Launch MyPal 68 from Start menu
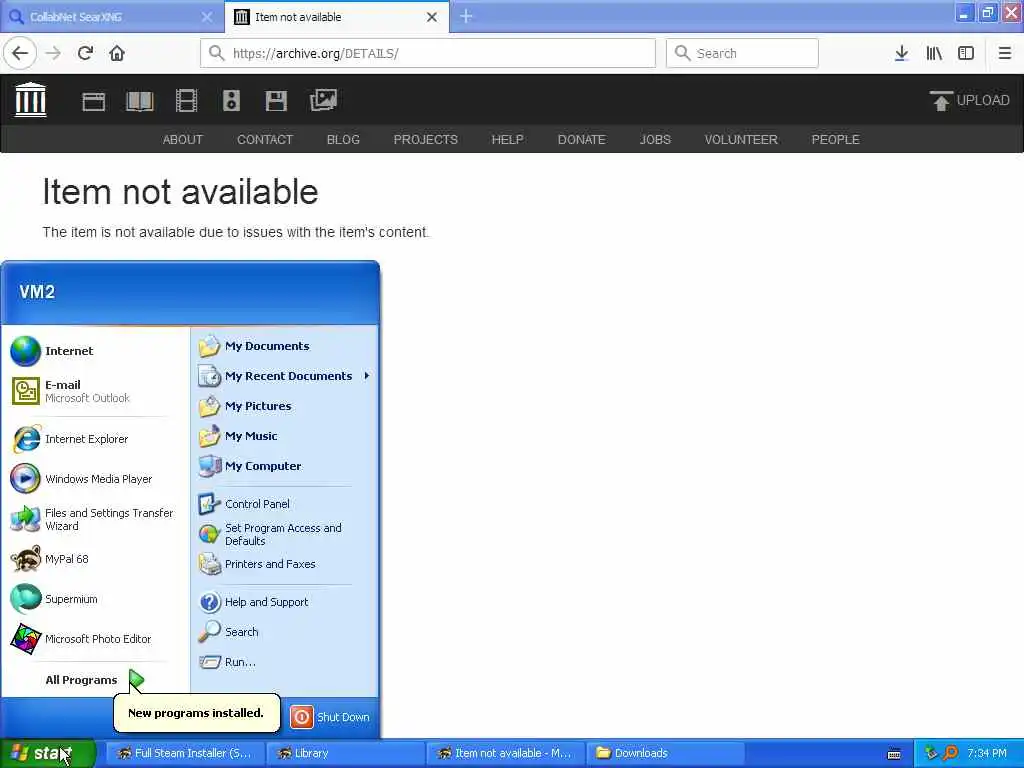The image size is (1024, 768). [x=95, y=559]
